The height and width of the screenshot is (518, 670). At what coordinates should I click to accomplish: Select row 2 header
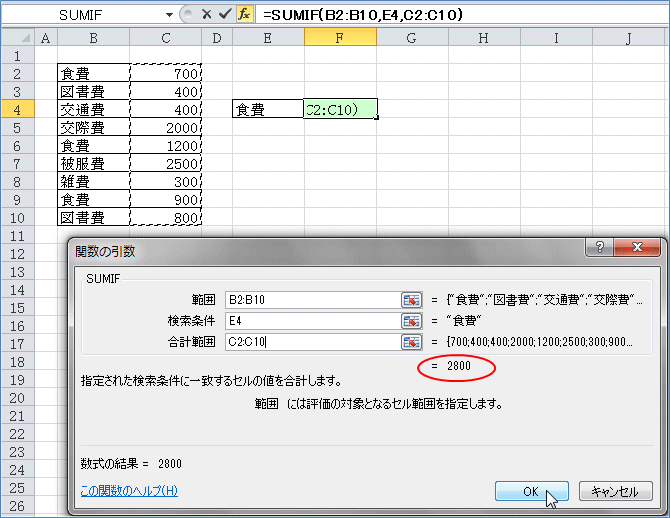(17, 74)
